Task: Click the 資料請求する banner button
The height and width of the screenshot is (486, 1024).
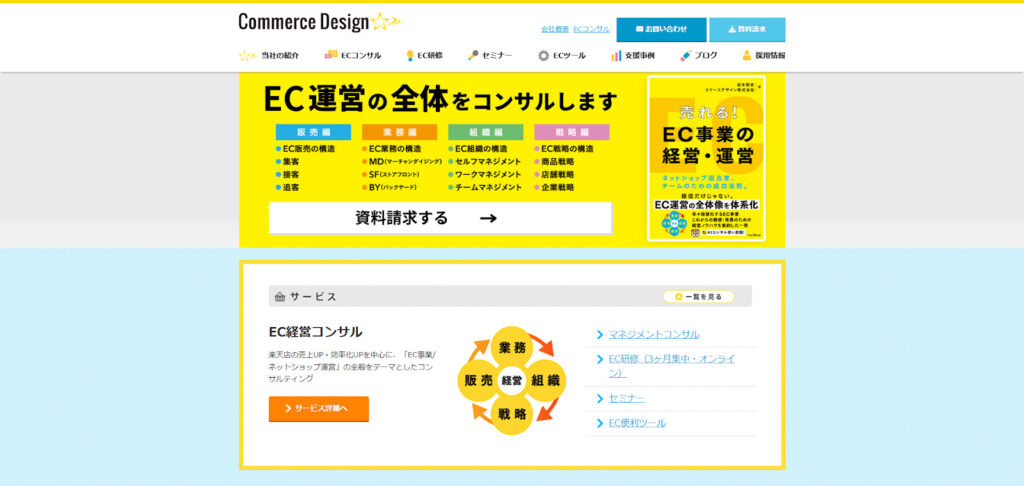Action: (x=440, y=218)
